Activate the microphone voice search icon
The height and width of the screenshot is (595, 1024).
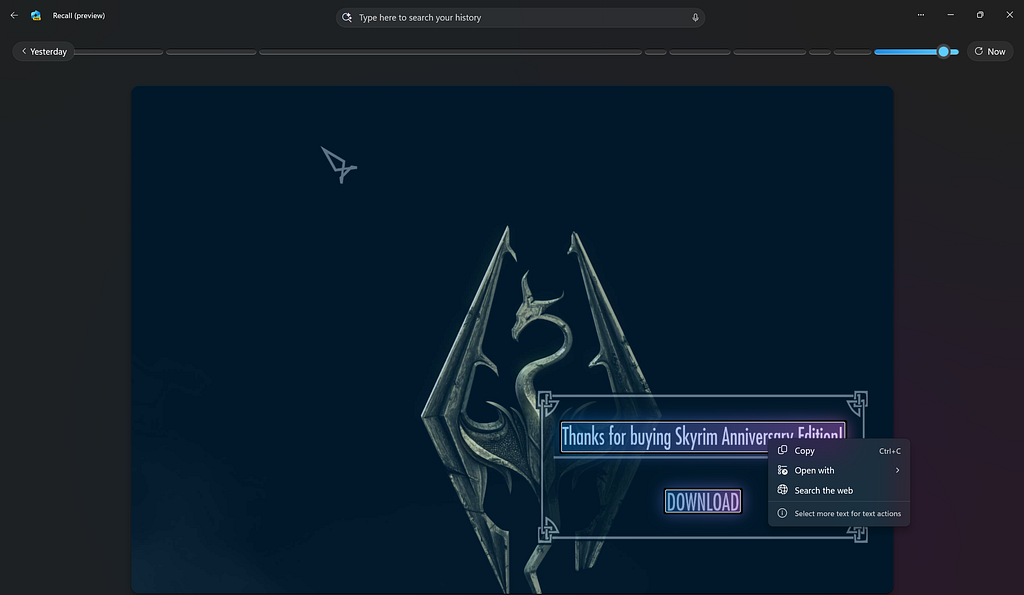[x=695, y=18]
